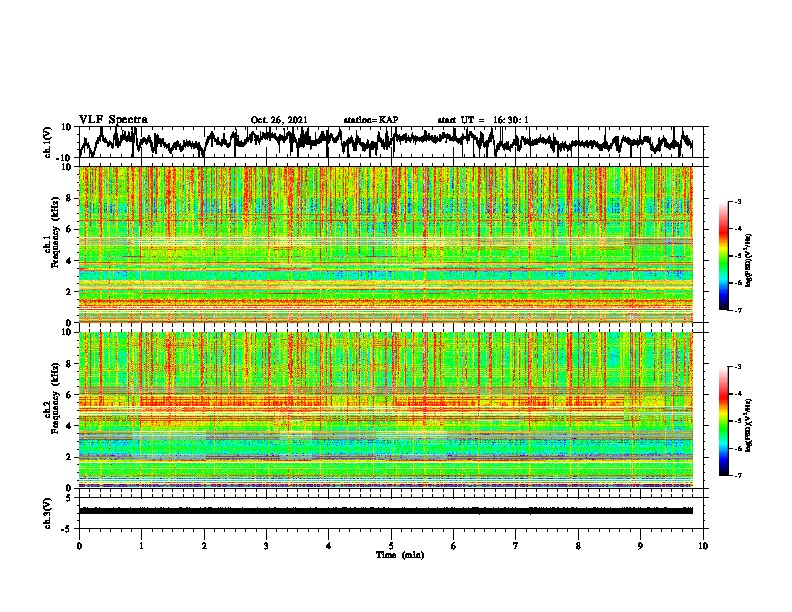Viewport: 792px width, 612px height.
Task: Click the ch.1 frequency spectrogram panel
Action: tap(386, 244)
